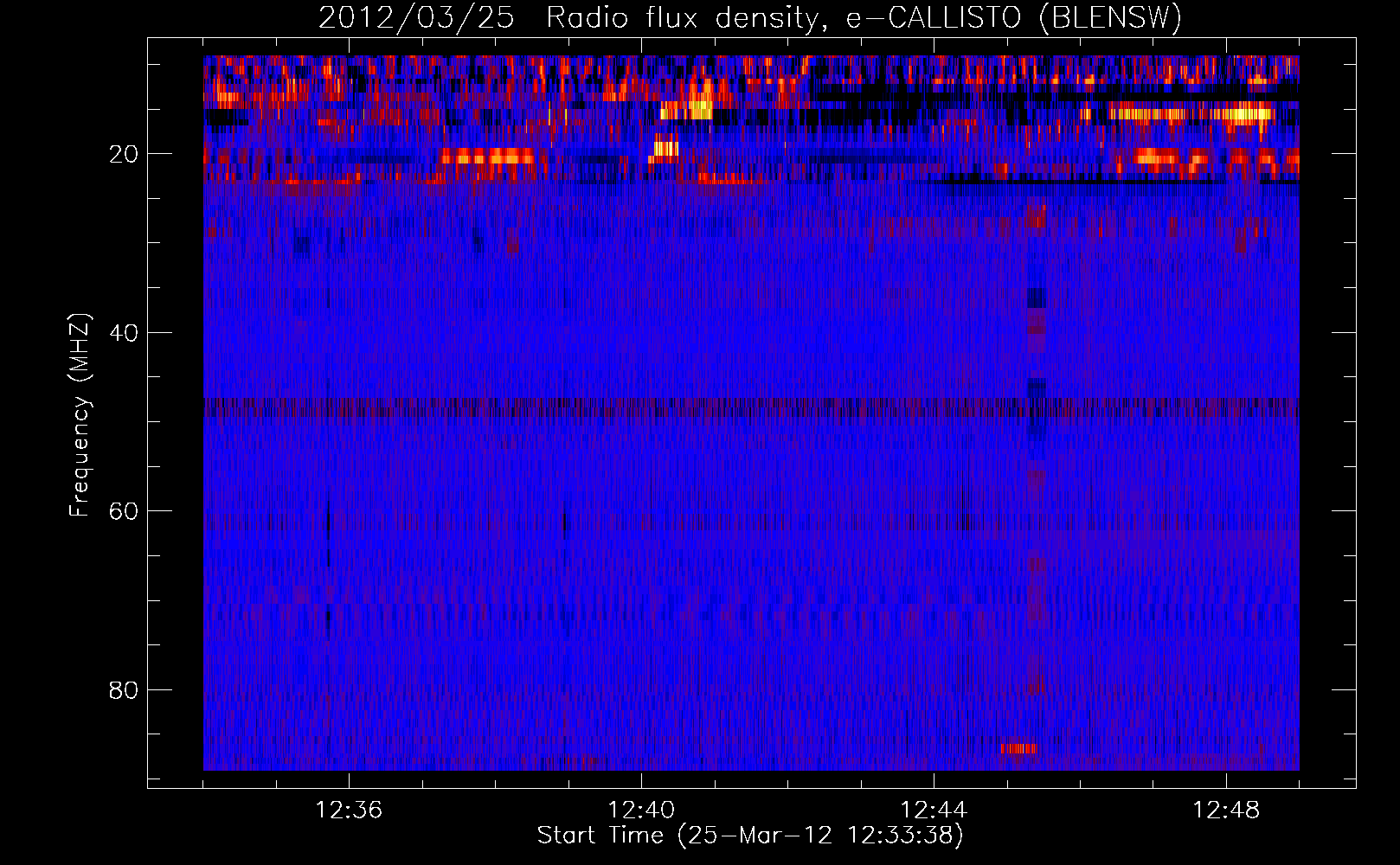Click the 12:44 time tick label
Image resolution: width=1400 pixels, height=865 pixels.
point(934,811)
